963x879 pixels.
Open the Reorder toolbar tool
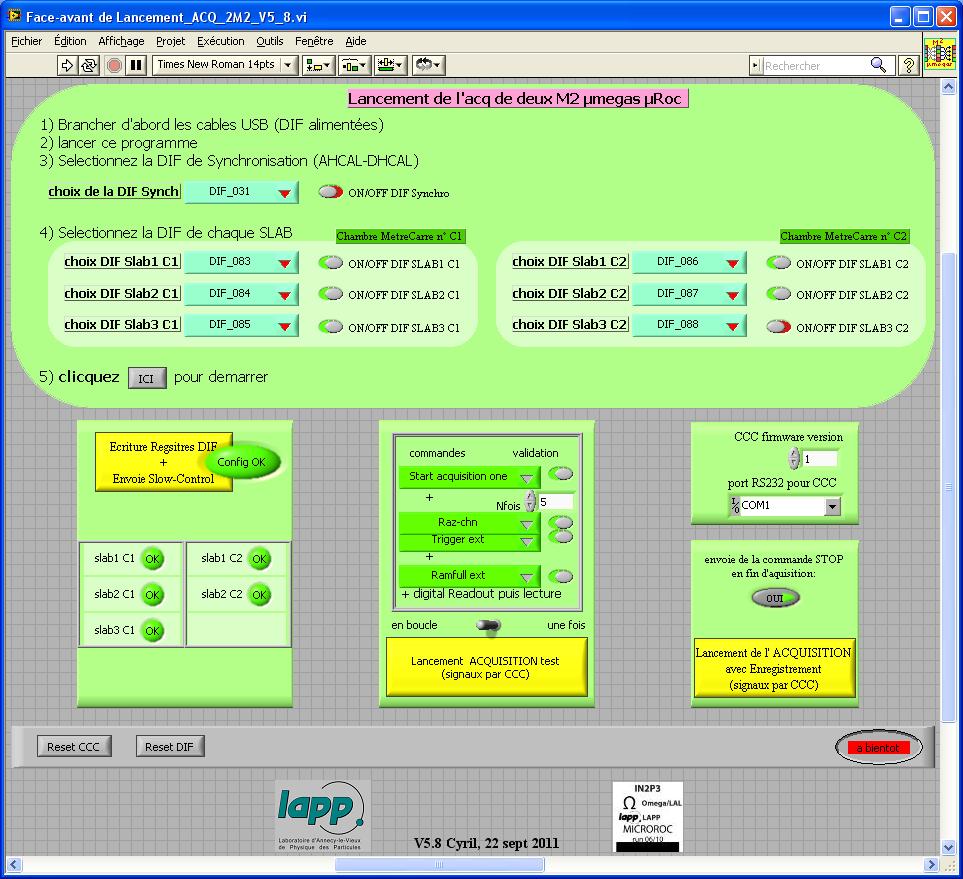tap(428, 65)
